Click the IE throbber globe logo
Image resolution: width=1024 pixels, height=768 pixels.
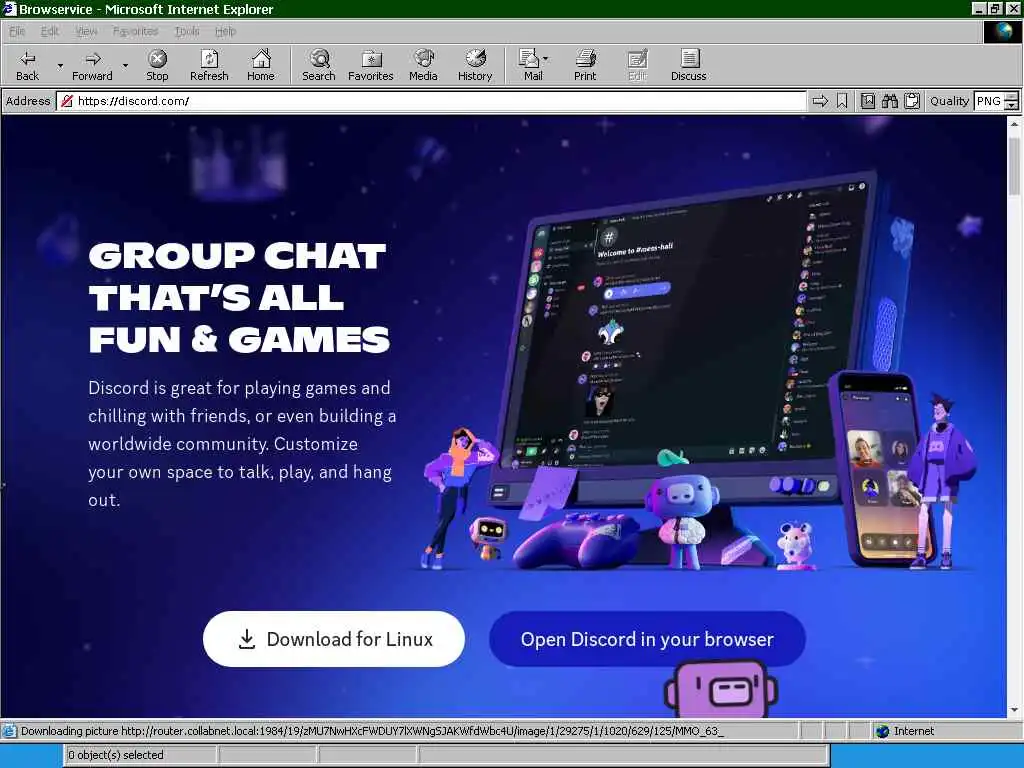click(1002, 31)
